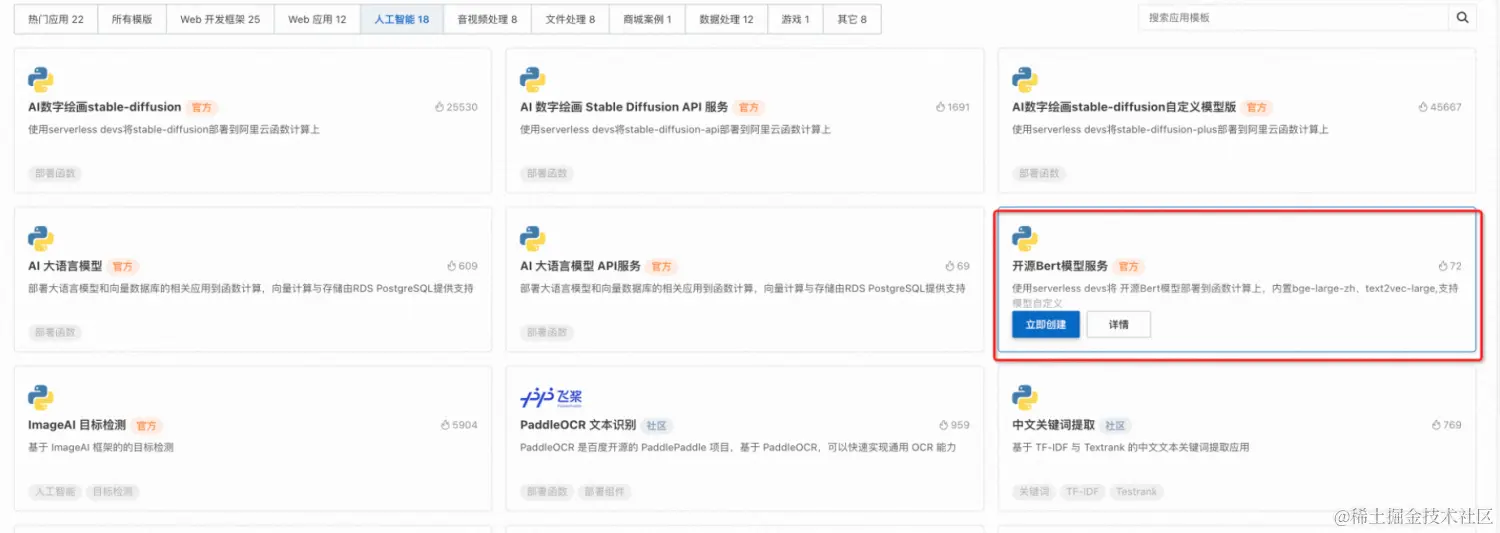Focus the 搜索应用模板 search field
The image size is (1500, 533).
pyautogui.click(x=1293, y=18)
